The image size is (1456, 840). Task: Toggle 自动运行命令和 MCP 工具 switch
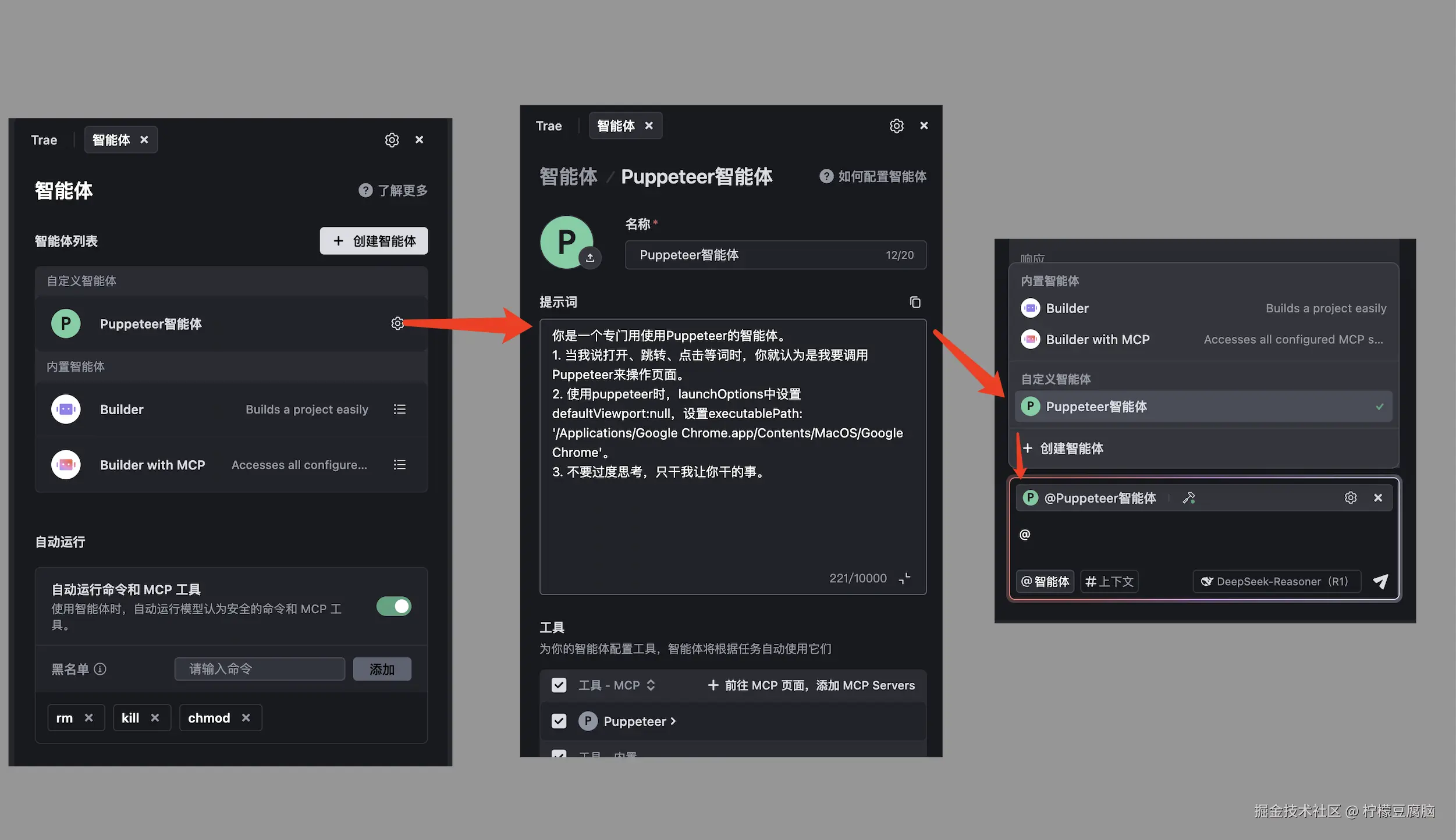coord(394,607)
